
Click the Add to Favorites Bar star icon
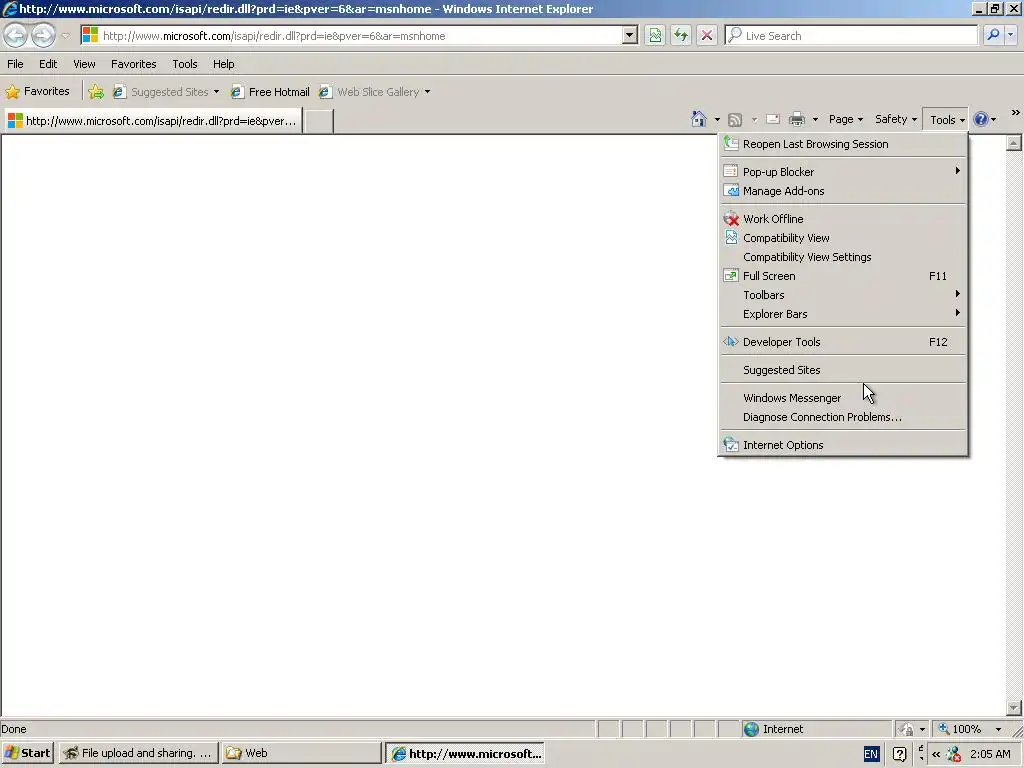(96, 92)
